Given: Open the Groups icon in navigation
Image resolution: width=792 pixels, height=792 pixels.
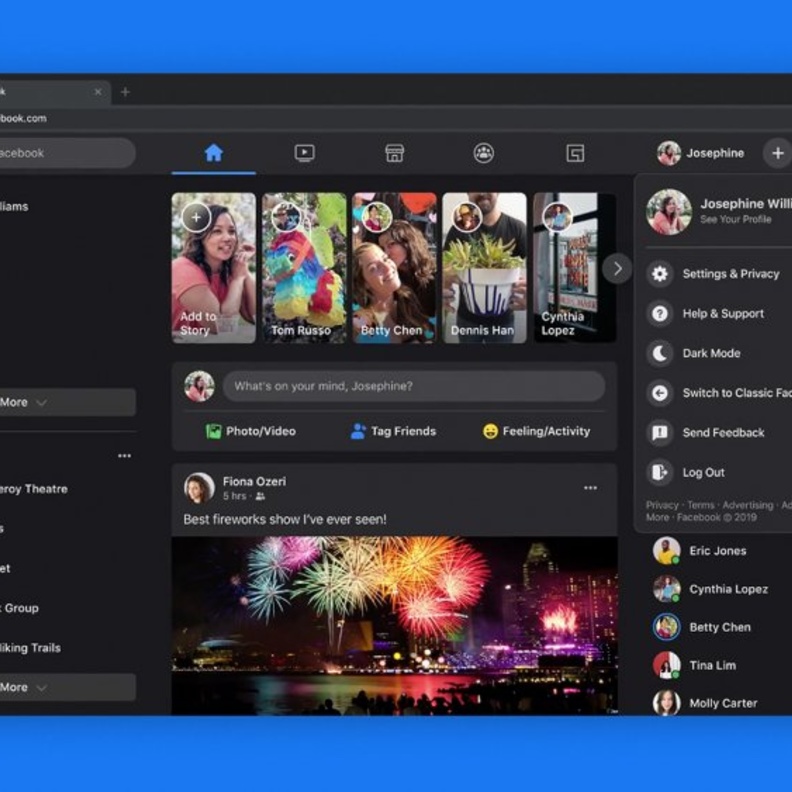Looking at the screenshot, I should [x=484, y=153].
